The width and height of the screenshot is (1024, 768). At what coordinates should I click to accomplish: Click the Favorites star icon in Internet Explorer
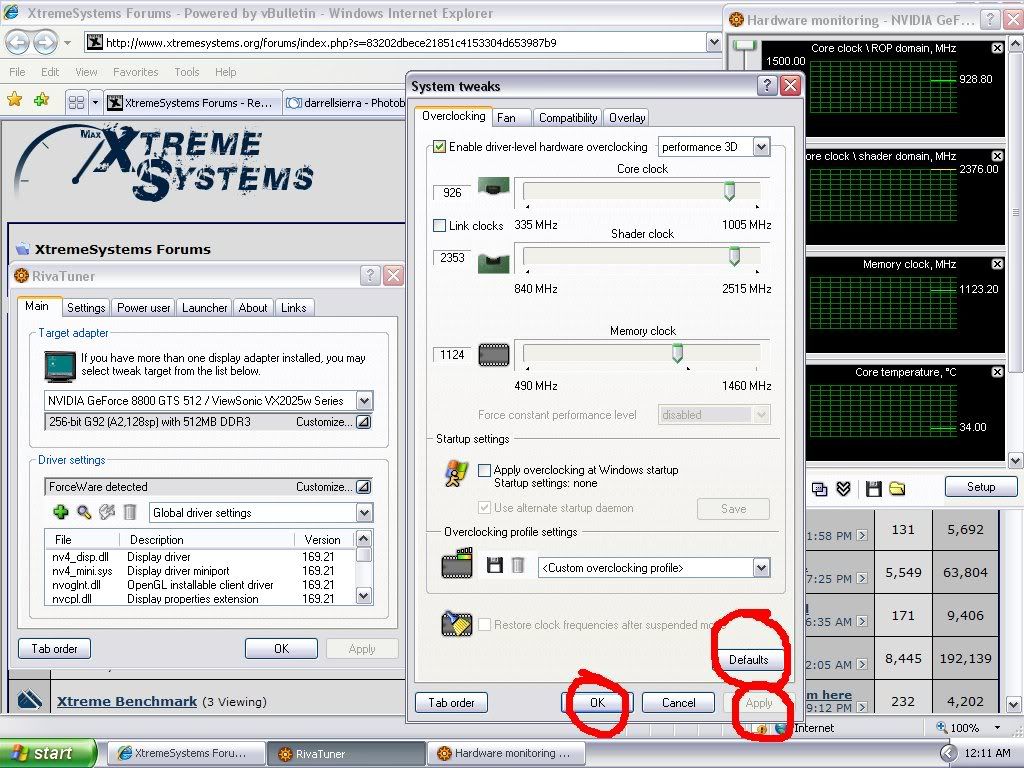coord(14,100)
